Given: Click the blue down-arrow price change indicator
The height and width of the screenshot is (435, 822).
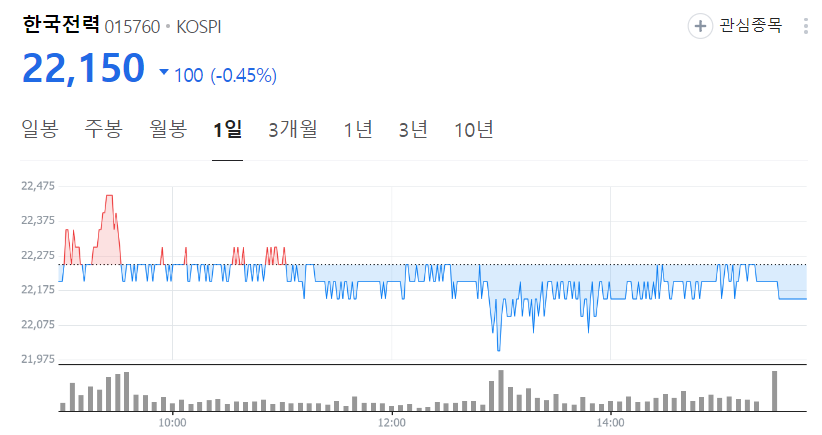Looking at the screenshot, I should click(164, 72).
